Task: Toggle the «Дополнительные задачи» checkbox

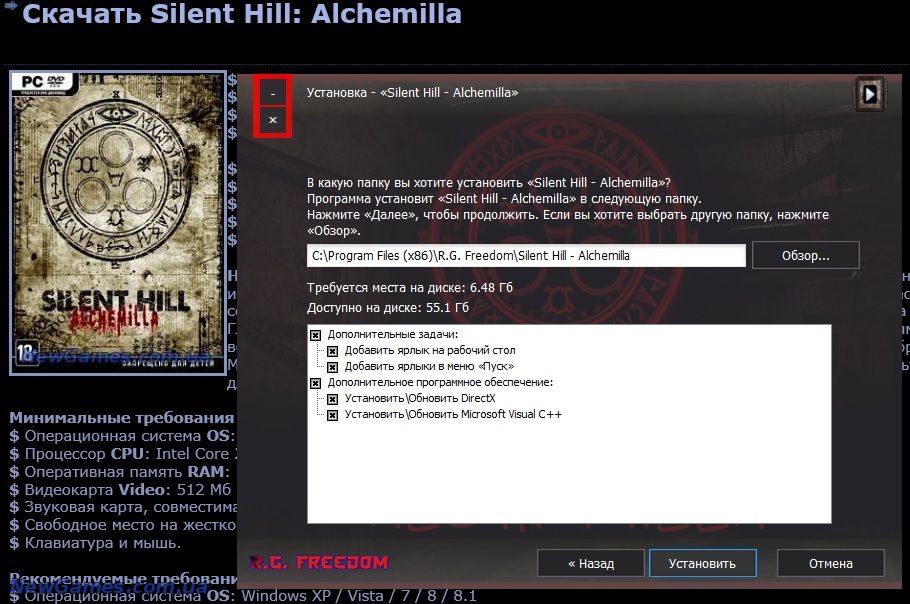Action: point(315,335)
